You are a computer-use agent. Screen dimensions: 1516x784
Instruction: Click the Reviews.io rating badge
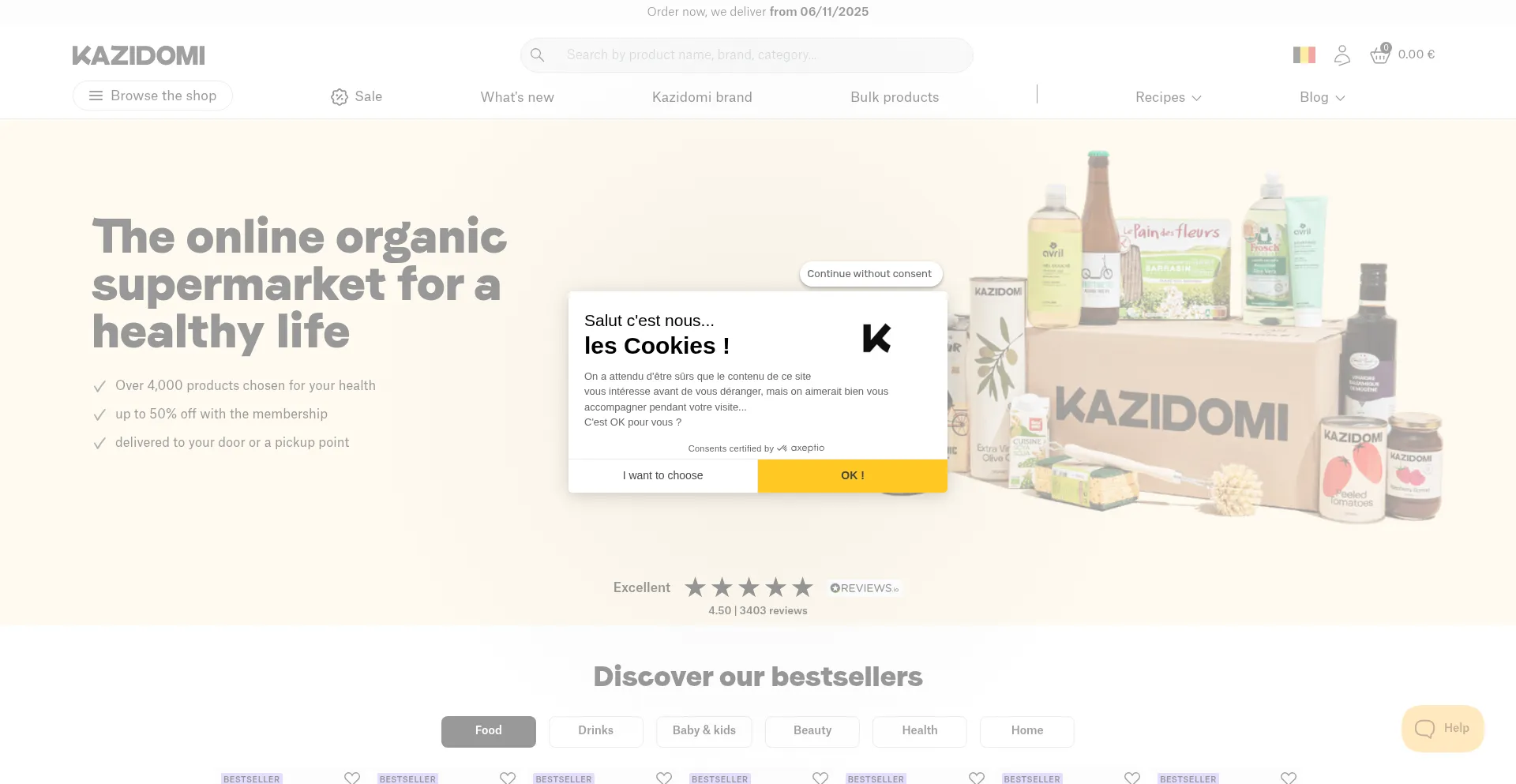(865, 588)
